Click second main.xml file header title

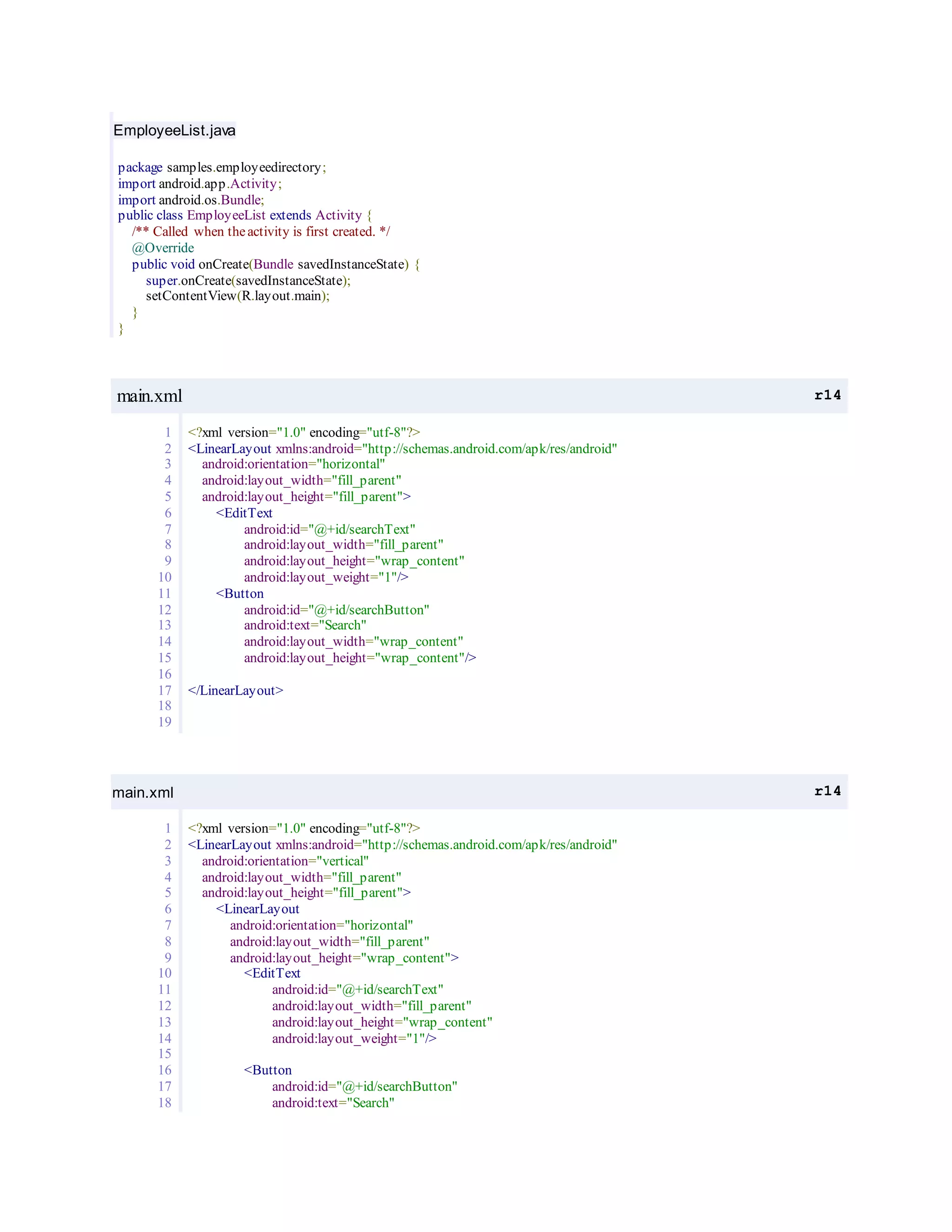tap(143, 792)
